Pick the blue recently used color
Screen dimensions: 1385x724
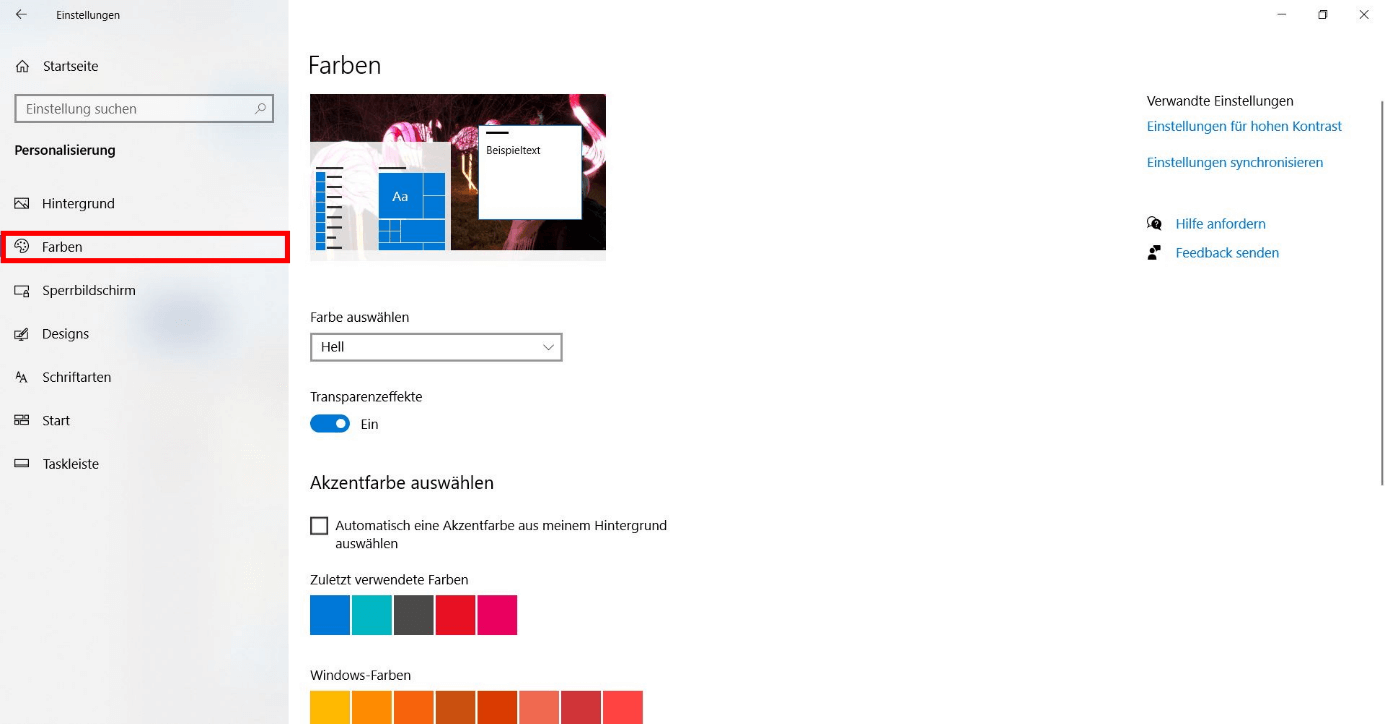[x=330, y=615]
